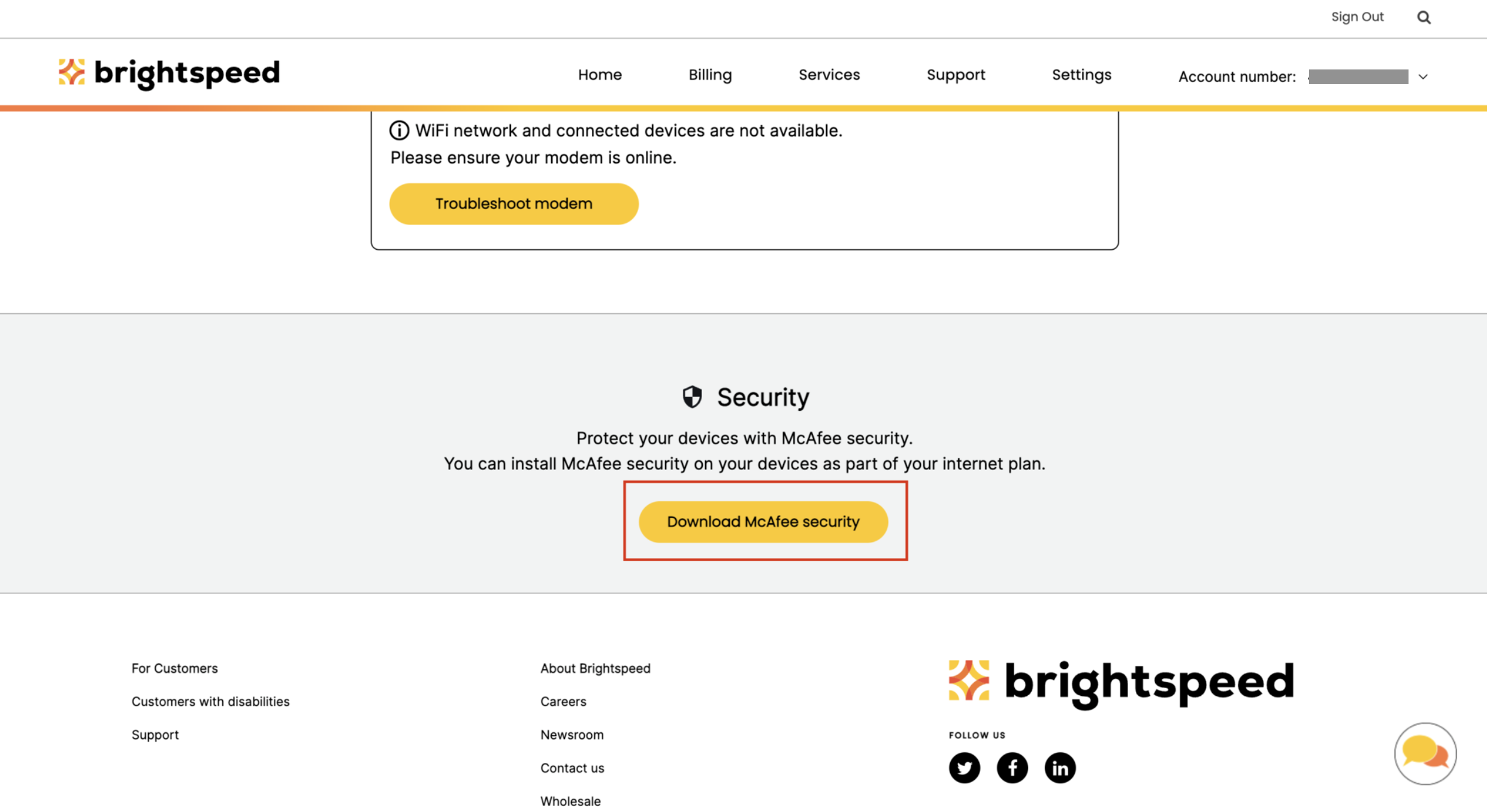Image resolution: width=1487 pixels, height=812 pixels.
Task: Click the Facebook social media icon
Action: pyautogui.click(x=1012, y=768)
